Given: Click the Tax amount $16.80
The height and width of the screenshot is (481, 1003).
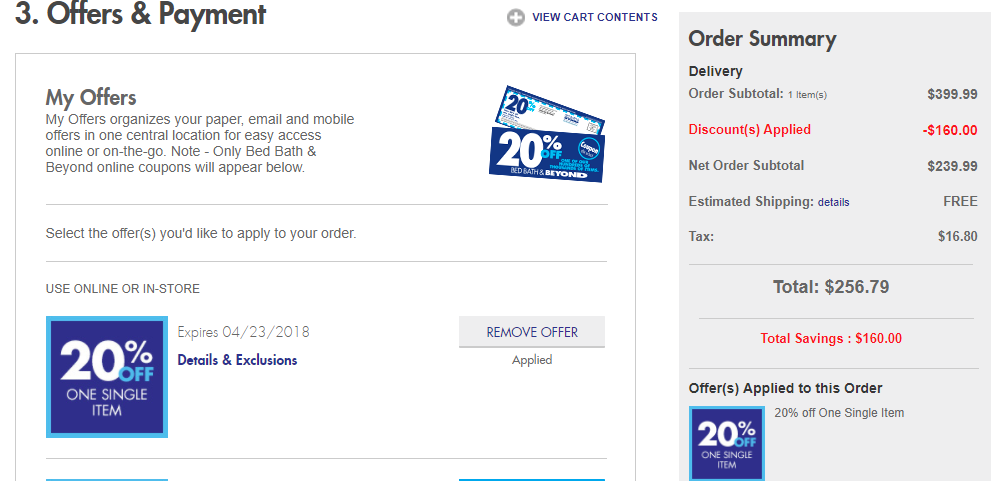Looking at the screenshot, I should (x=958, y=237).
